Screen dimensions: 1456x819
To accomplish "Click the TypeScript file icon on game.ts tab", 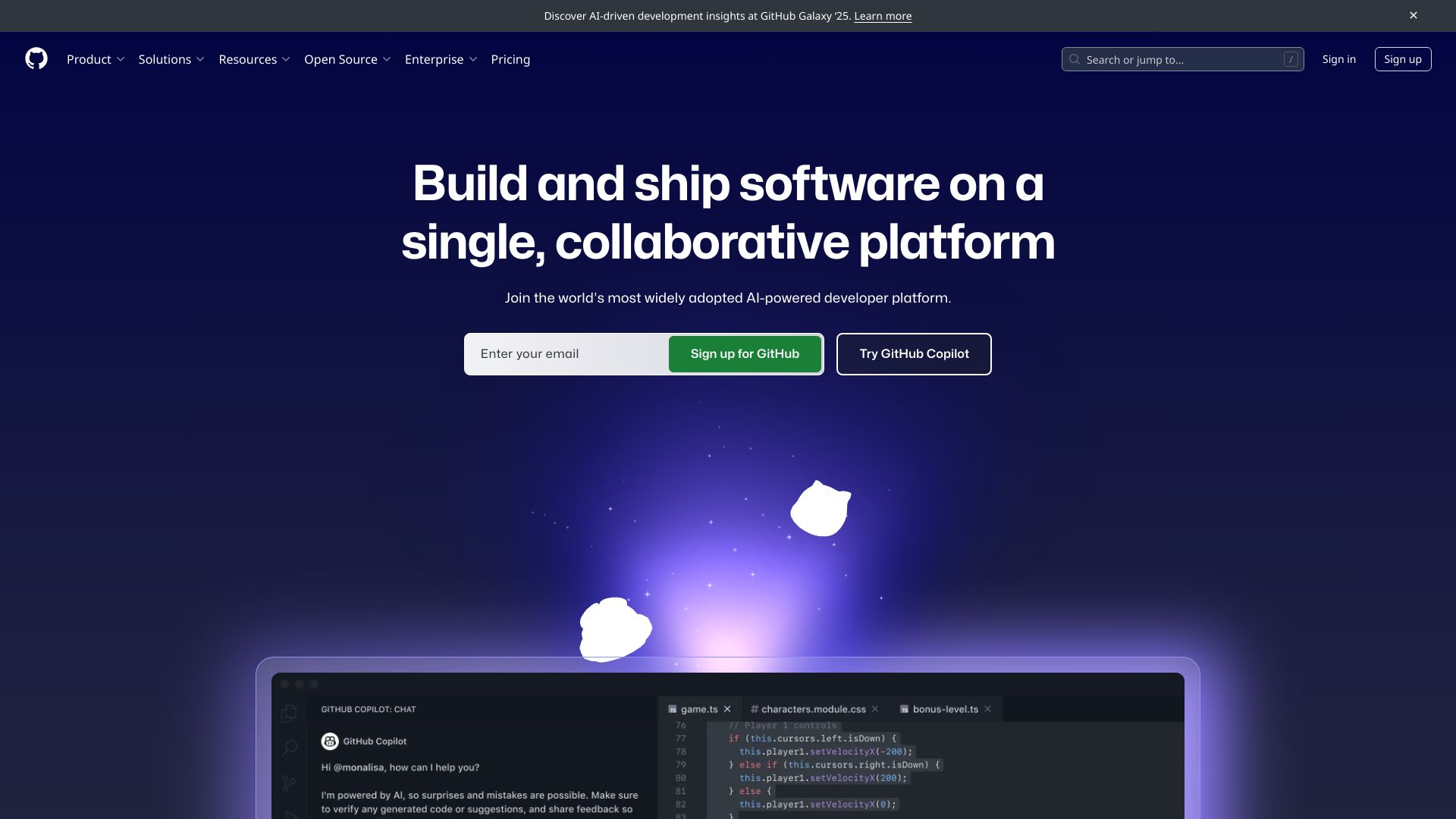I will coord(673,709).
